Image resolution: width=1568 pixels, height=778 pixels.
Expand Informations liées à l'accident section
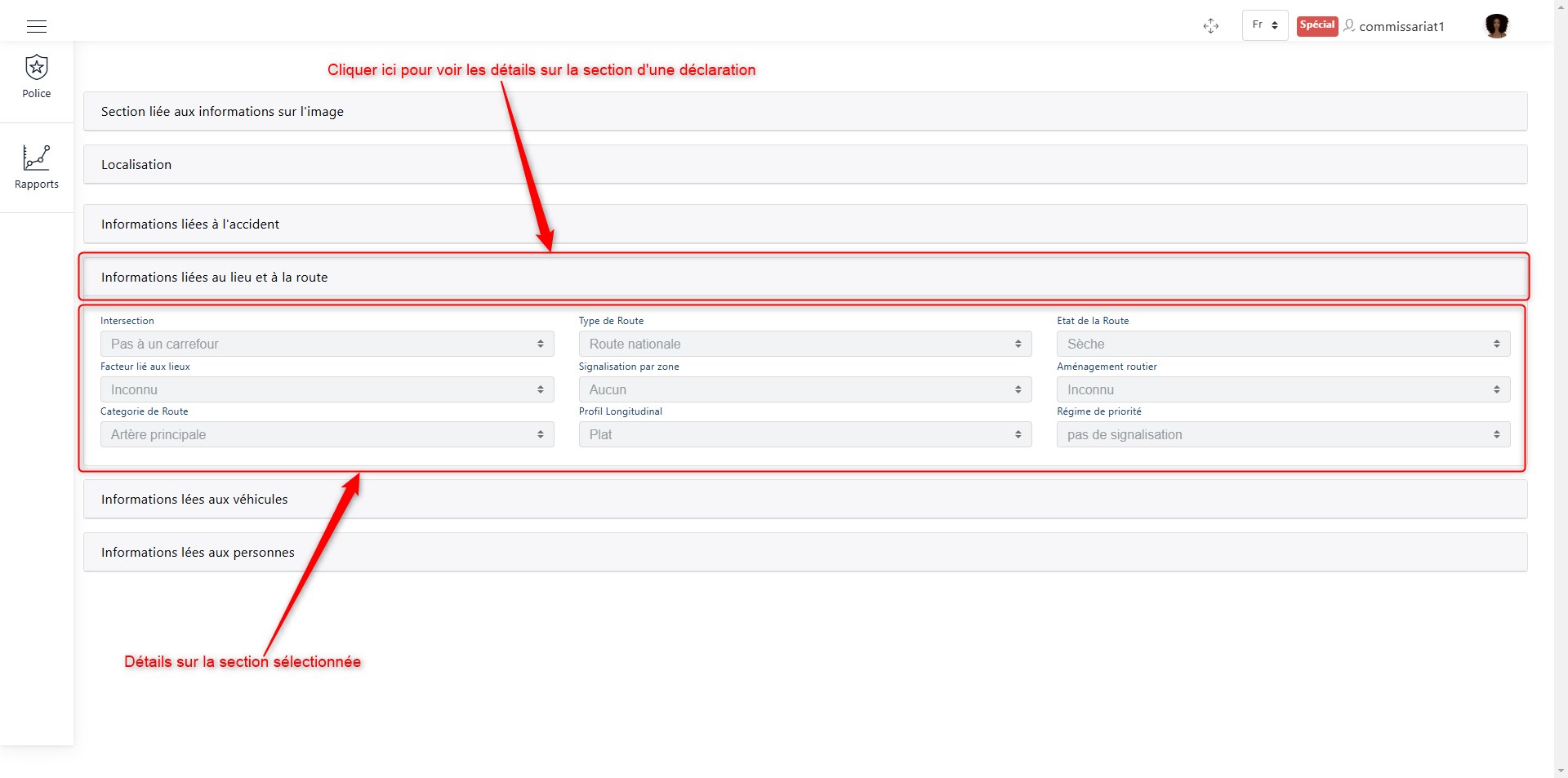click(805, 224)
